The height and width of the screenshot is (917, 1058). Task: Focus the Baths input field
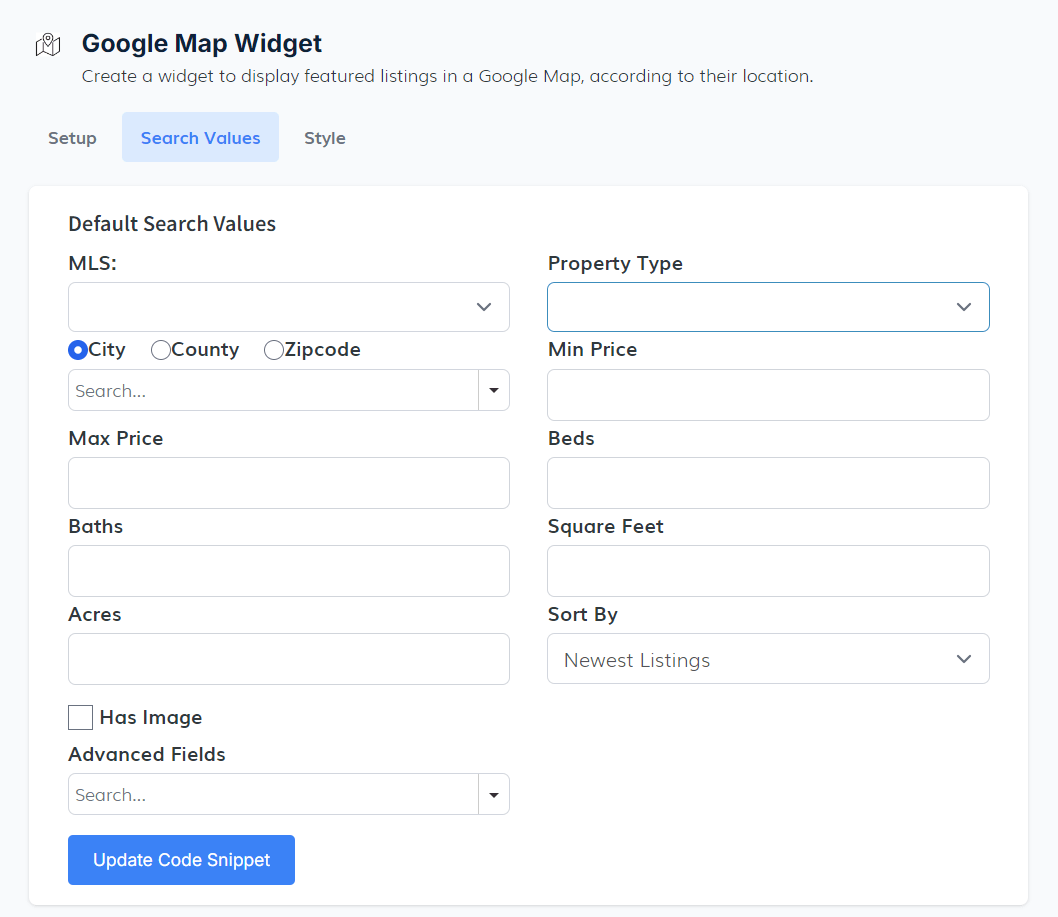tap(288, 571)
